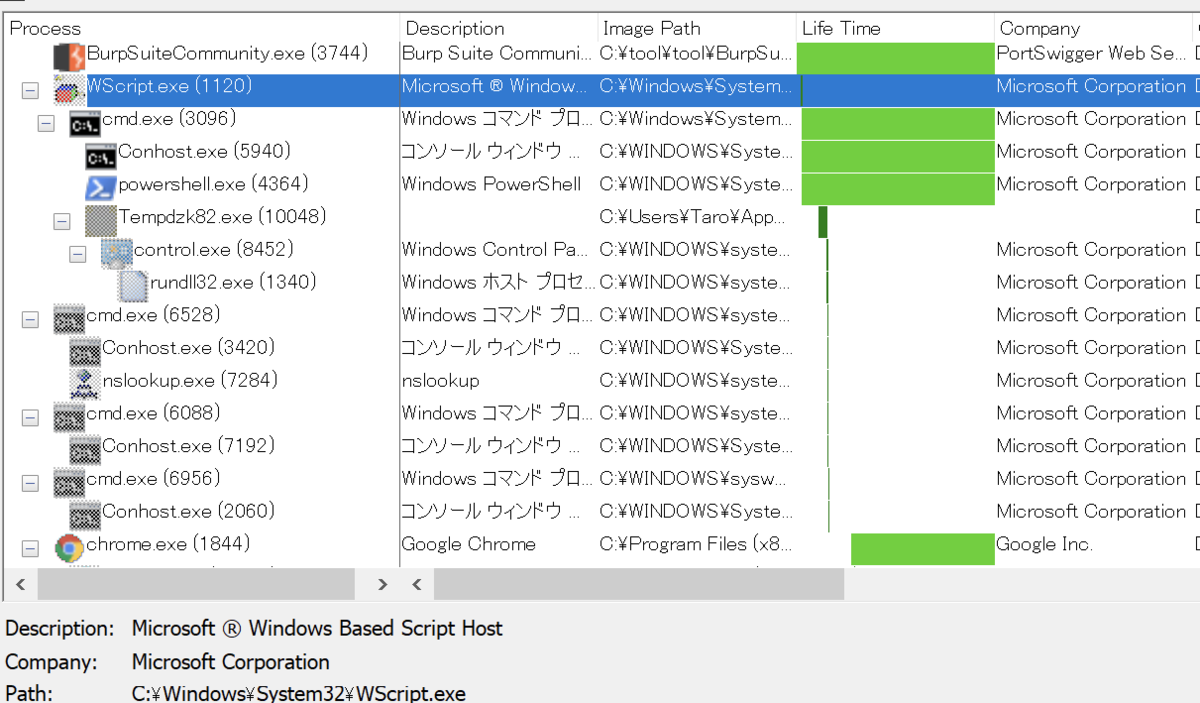This screenshot has height=703, width=1200.
Task: Click the rundll32.exe (1340) icon
Action: (132, 286)
